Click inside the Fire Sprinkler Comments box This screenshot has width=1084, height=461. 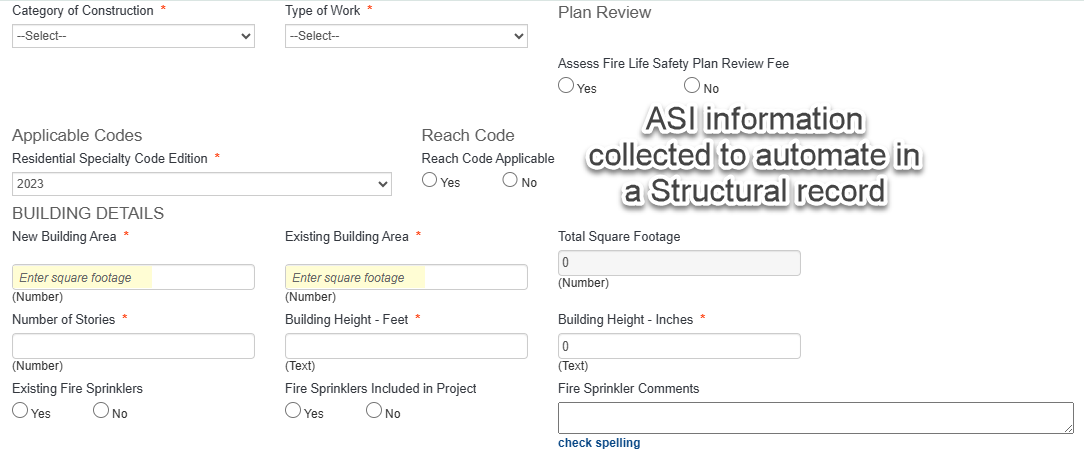[814, 417]
